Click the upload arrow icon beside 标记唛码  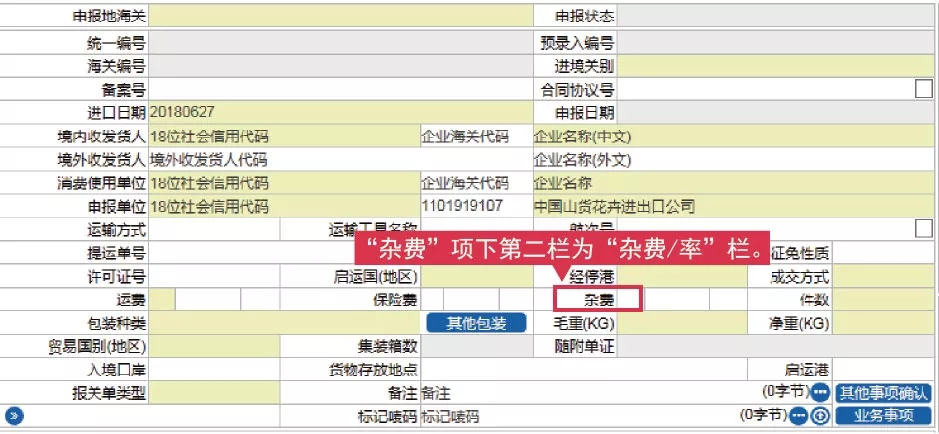click(x=820, y=415)
